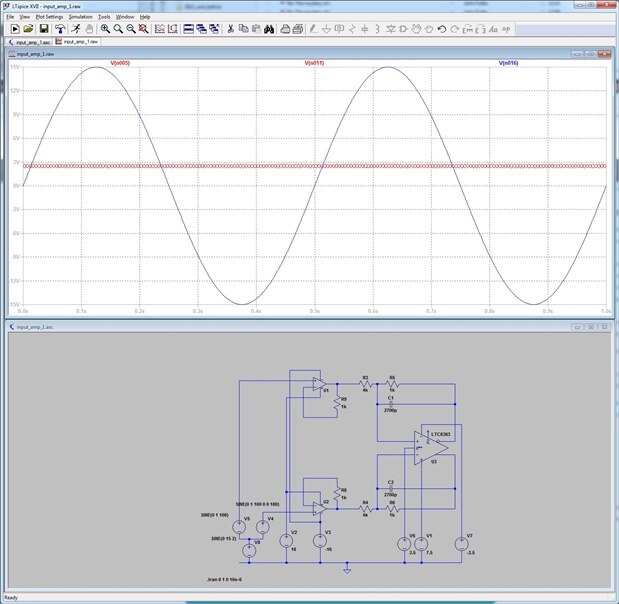619x604 pixels.
Task: Click the Open file folder icon
Action: 28,29
